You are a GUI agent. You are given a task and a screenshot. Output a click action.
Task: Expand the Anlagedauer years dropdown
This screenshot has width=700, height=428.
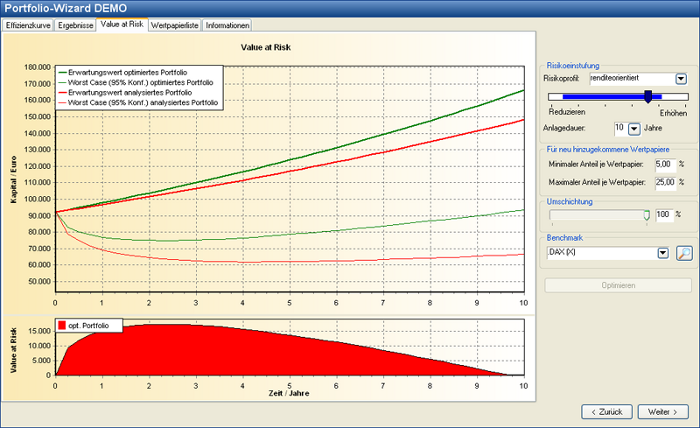(633, 128)
